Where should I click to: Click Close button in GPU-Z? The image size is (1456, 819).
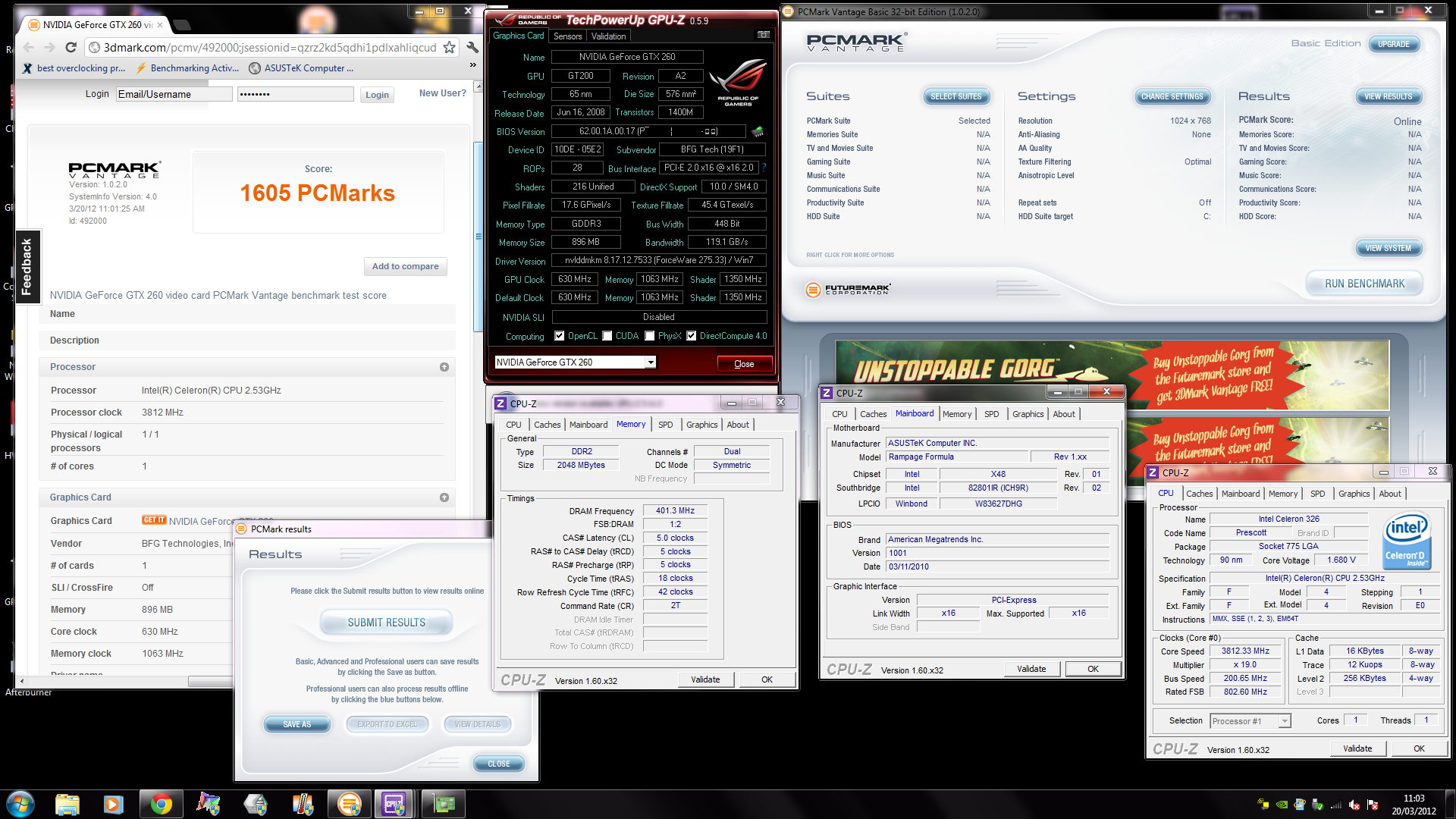click(x=744, y=364)
